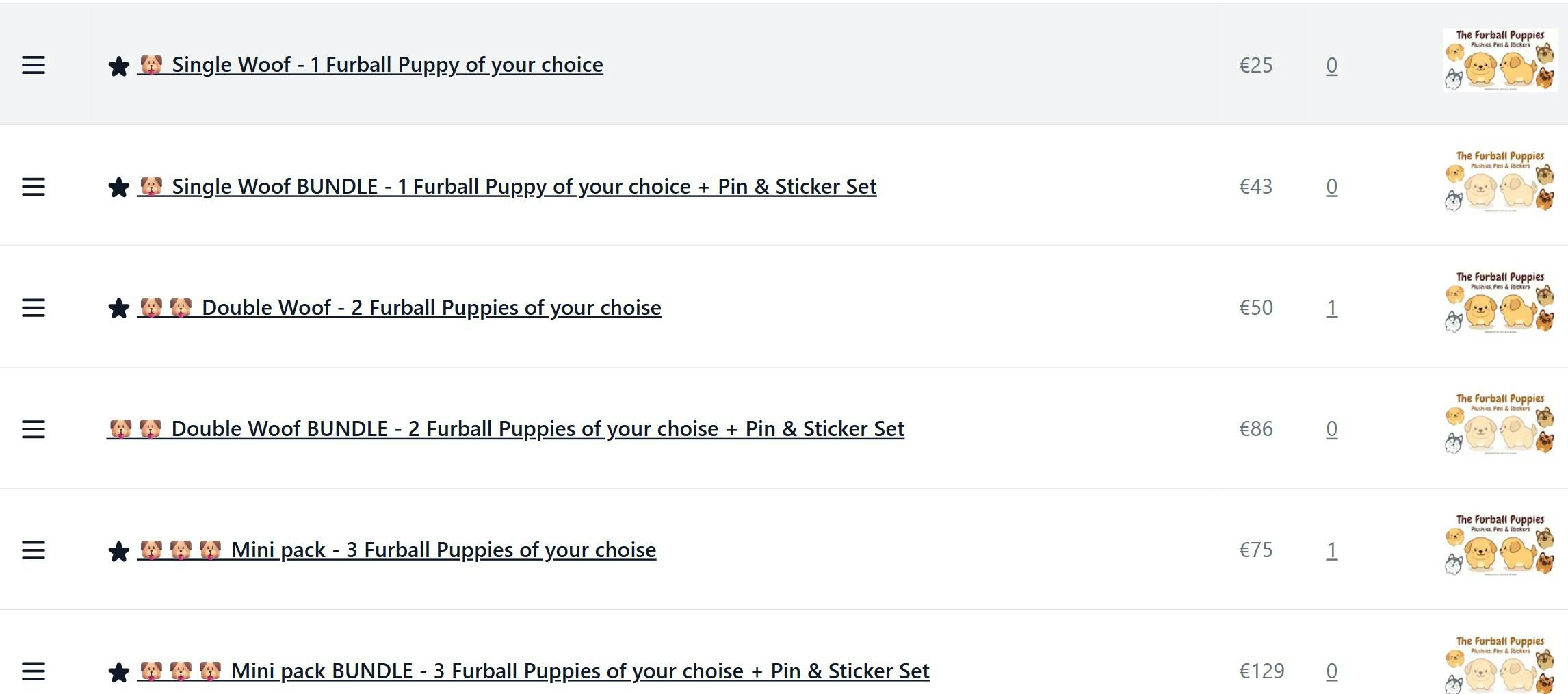Image resolution: width=1568 pixels, height=694 pixels.
Task: Open the Double Woof BUNDLE reward link
Action: tap(537, 429)
